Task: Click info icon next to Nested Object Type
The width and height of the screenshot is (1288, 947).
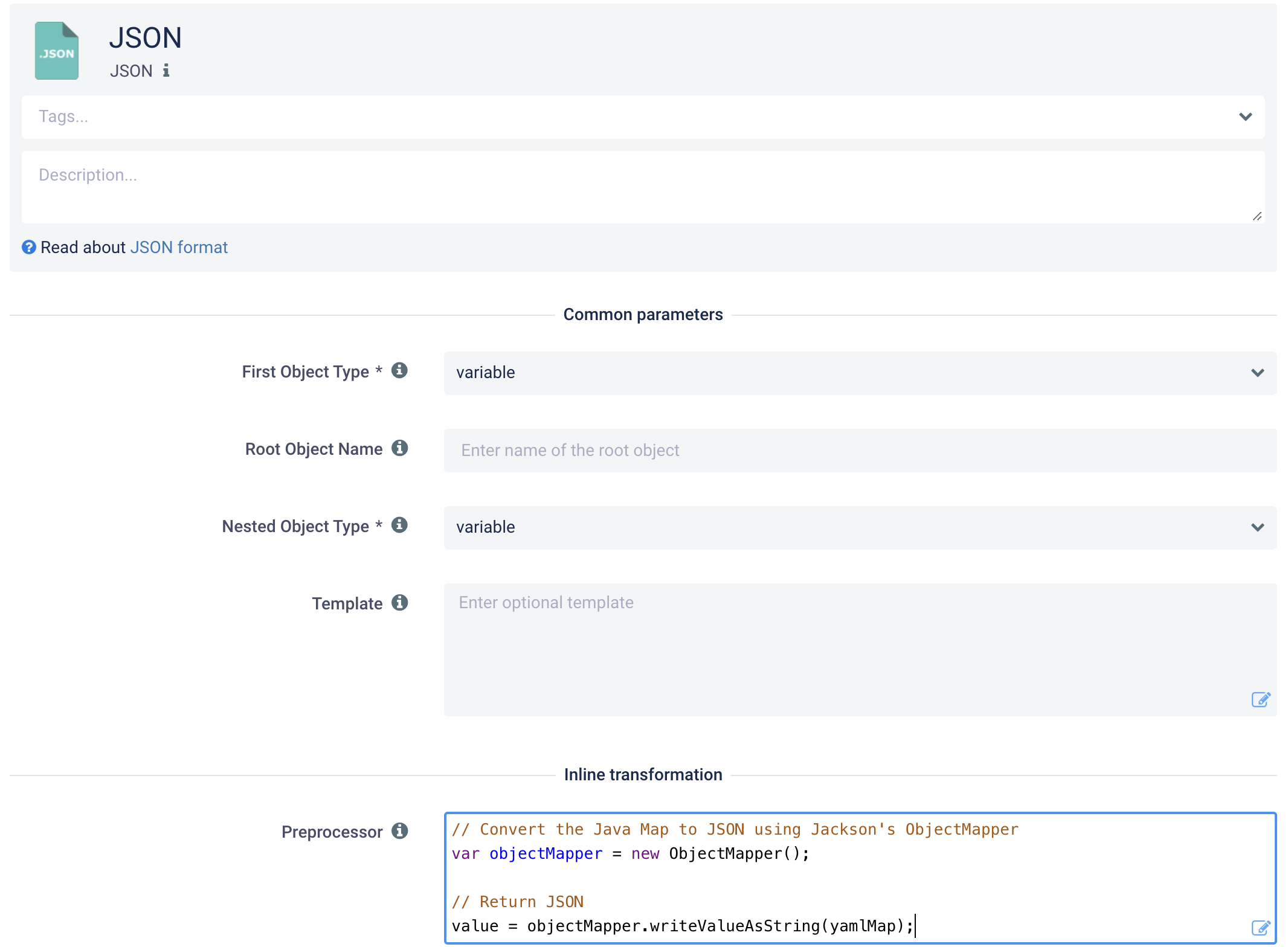Action: [x=399, y=525]
